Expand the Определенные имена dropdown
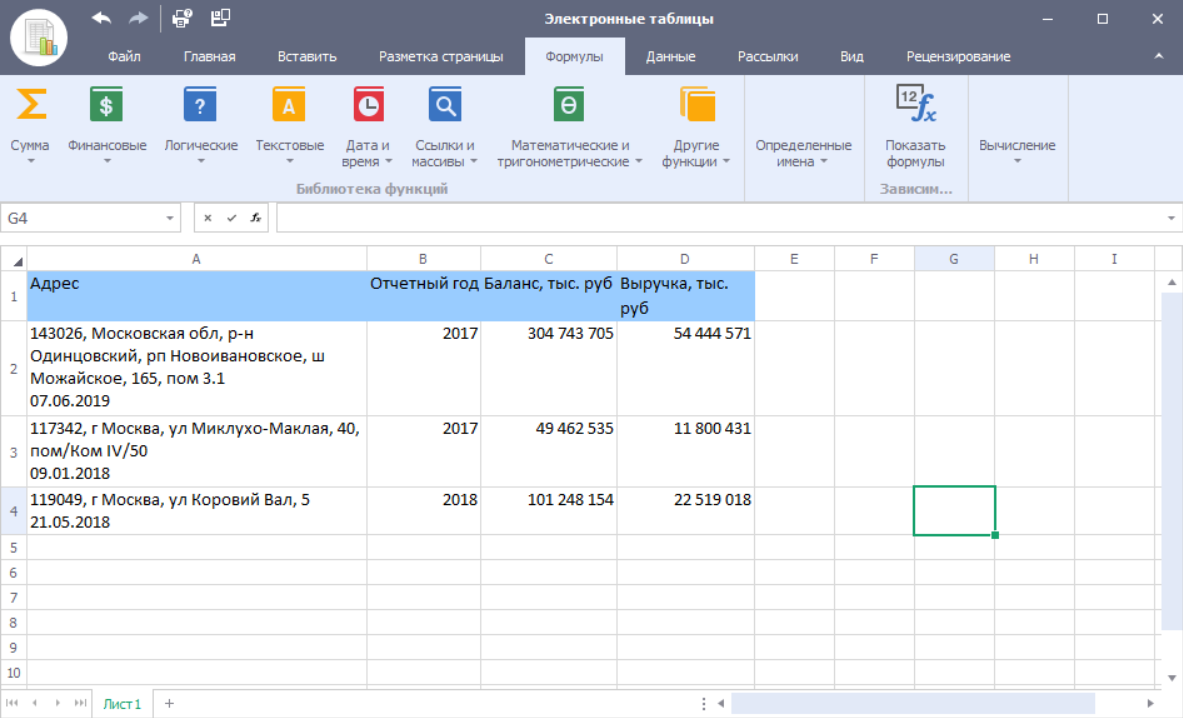 803,153
